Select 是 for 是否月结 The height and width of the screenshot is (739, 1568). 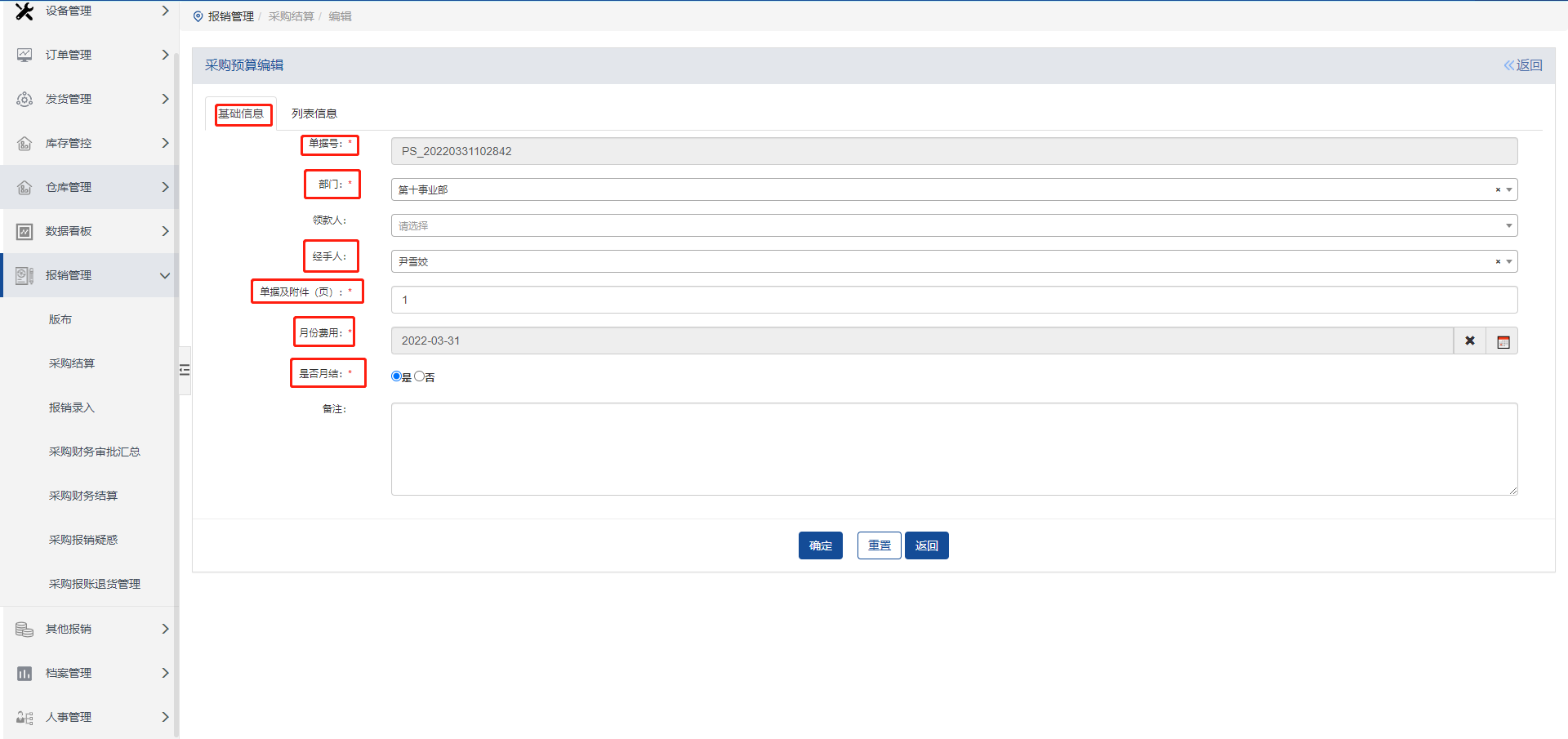click(396, 376)
